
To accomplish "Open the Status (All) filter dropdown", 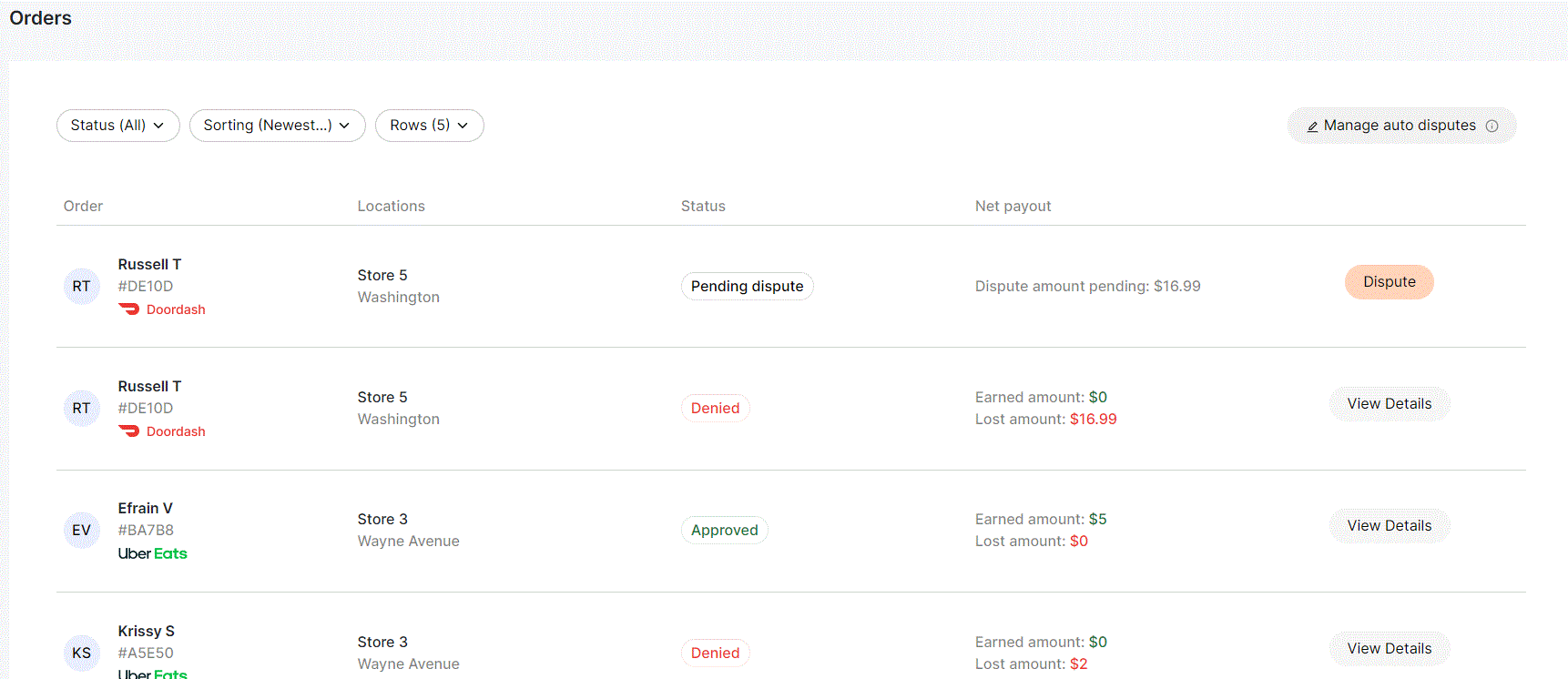I will (117, 126).
